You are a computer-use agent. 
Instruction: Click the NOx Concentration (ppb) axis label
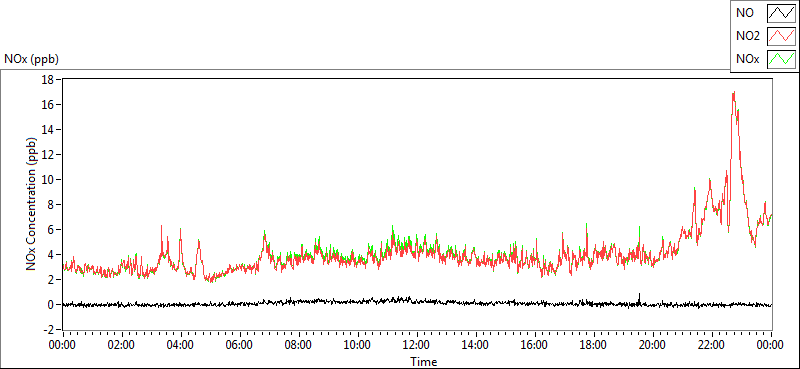click(32, 203)
